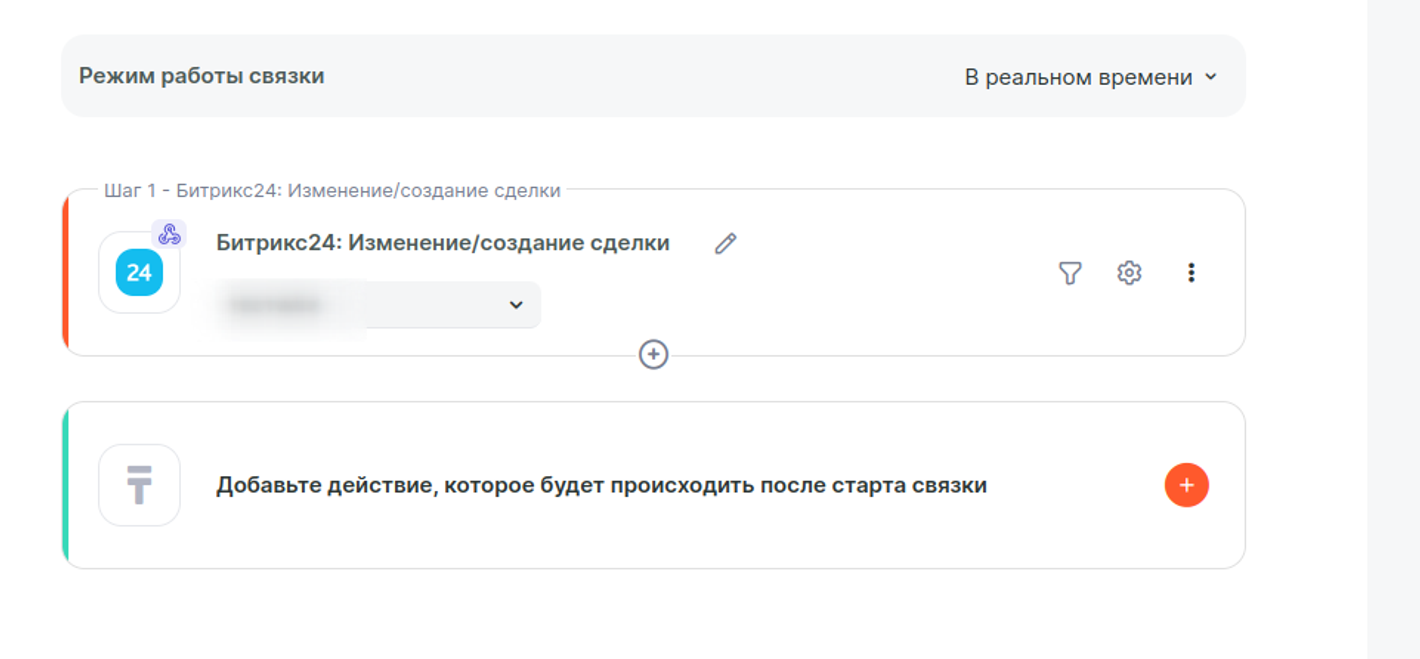Viewport: 1420px width, 659px height.
Task: Click the arrow of the account selector
Action: coord(516,305)
